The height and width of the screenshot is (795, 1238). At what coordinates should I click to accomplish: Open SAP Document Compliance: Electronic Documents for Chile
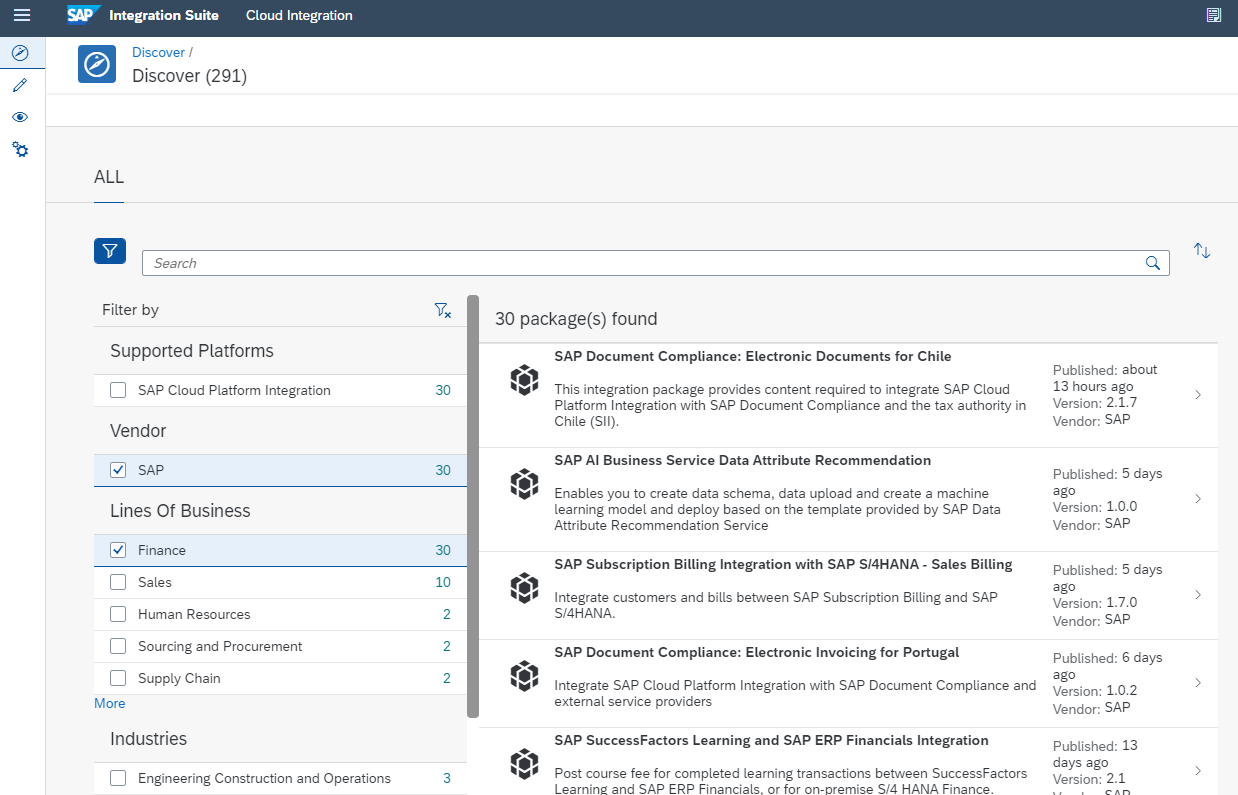(x=753, y=356)
